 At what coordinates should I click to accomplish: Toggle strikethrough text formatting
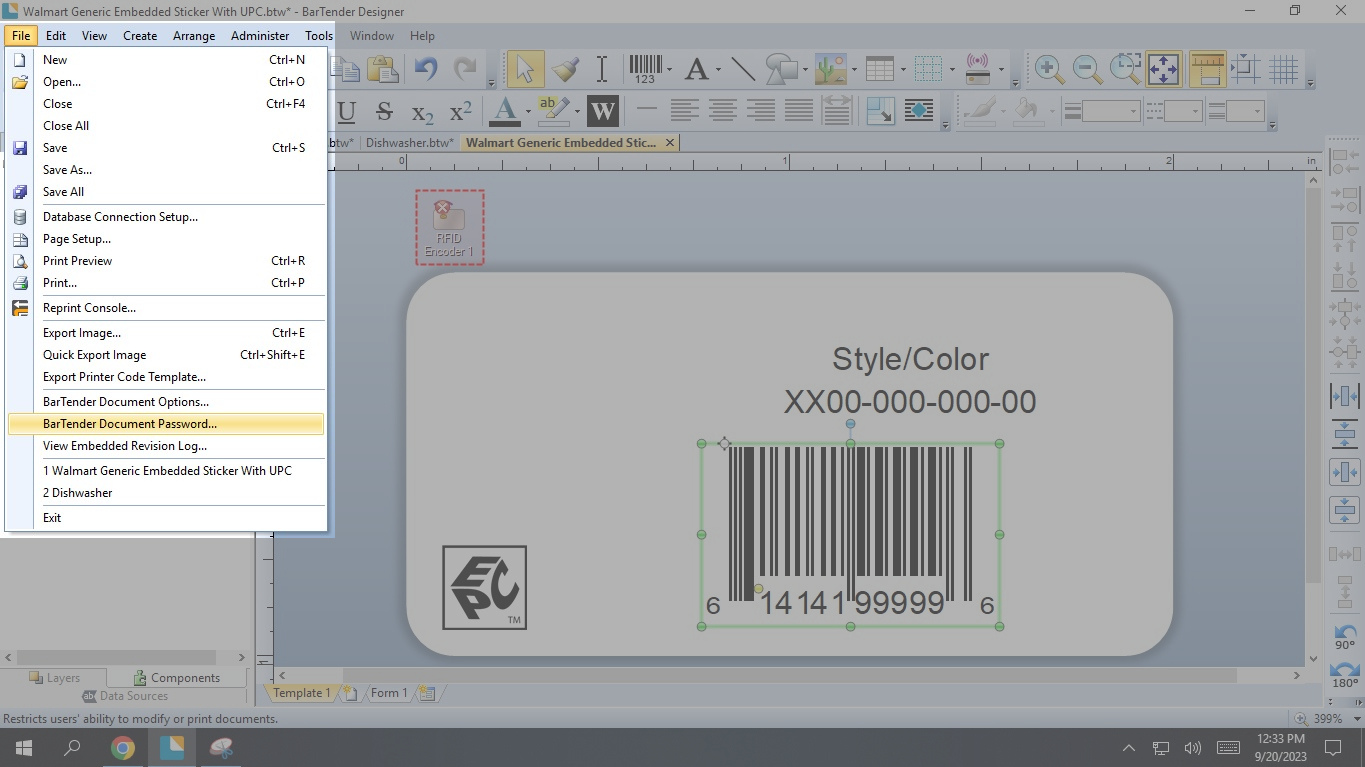point(383,111)
